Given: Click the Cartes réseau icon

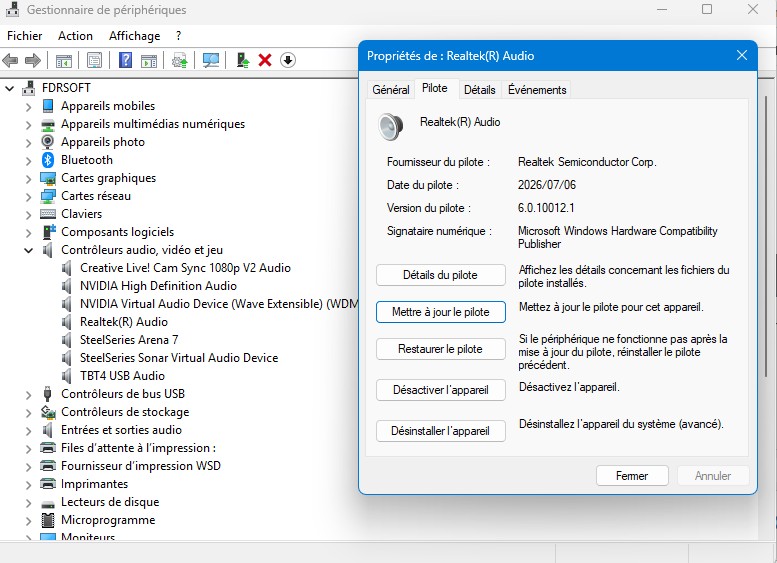Looking at the screenshot, I should click(x=48, y=196).
